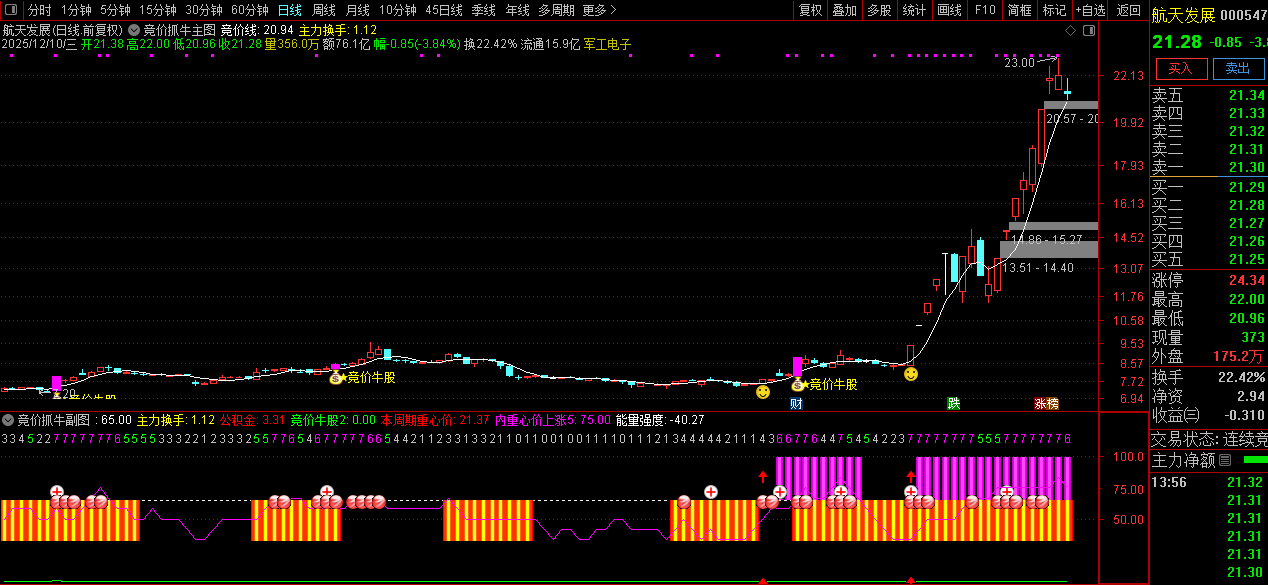This screenshot has width=1268, height=585.
Task: Click the red 涨榜 marker on the time axis
Action: pyautogui.click(x=1046, y=404)
